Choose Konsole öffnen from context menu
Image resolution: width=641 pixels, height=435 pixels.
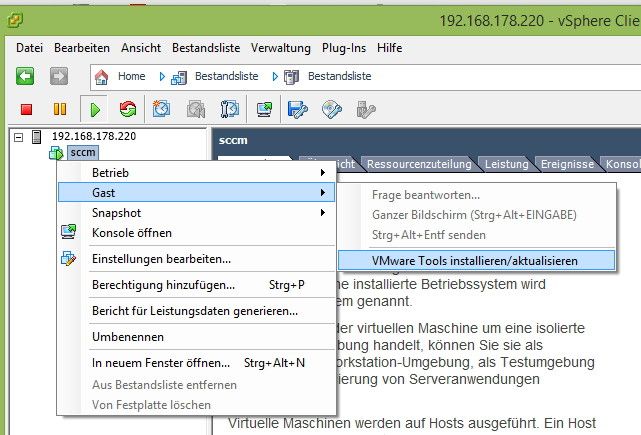[196, 233]
